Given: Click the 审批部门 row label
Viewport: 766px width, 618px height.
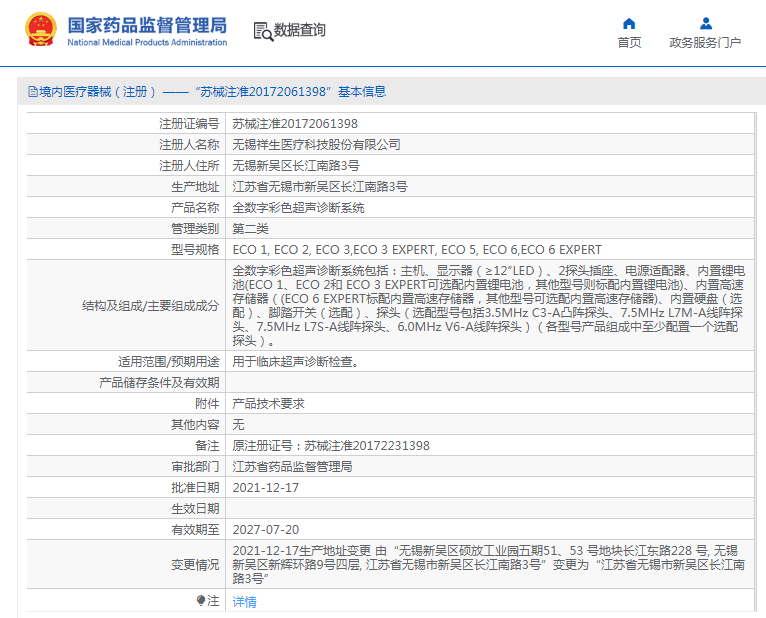Looking at the screenshot, I should 195,467.
